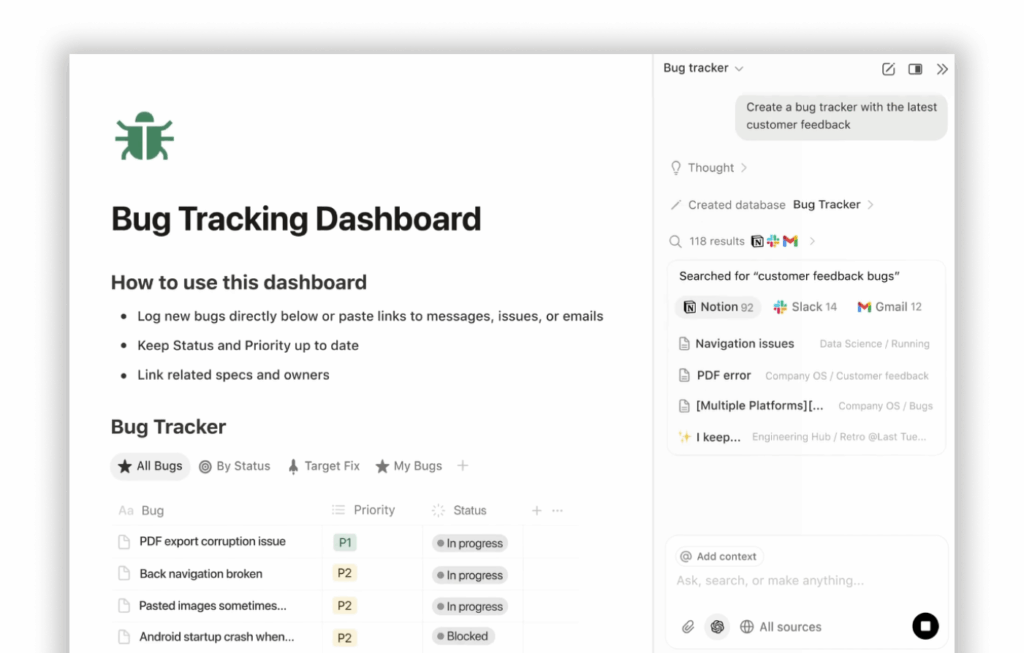
Task: Click the Add context button
Action: (x=718, y=556)
